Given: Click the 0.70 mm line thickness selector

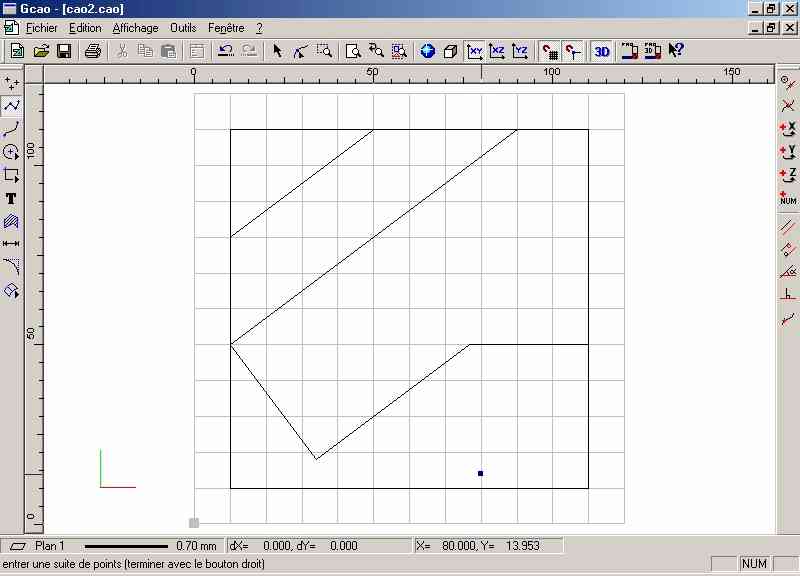Looking at the screenshot, I should coord(150,546).
